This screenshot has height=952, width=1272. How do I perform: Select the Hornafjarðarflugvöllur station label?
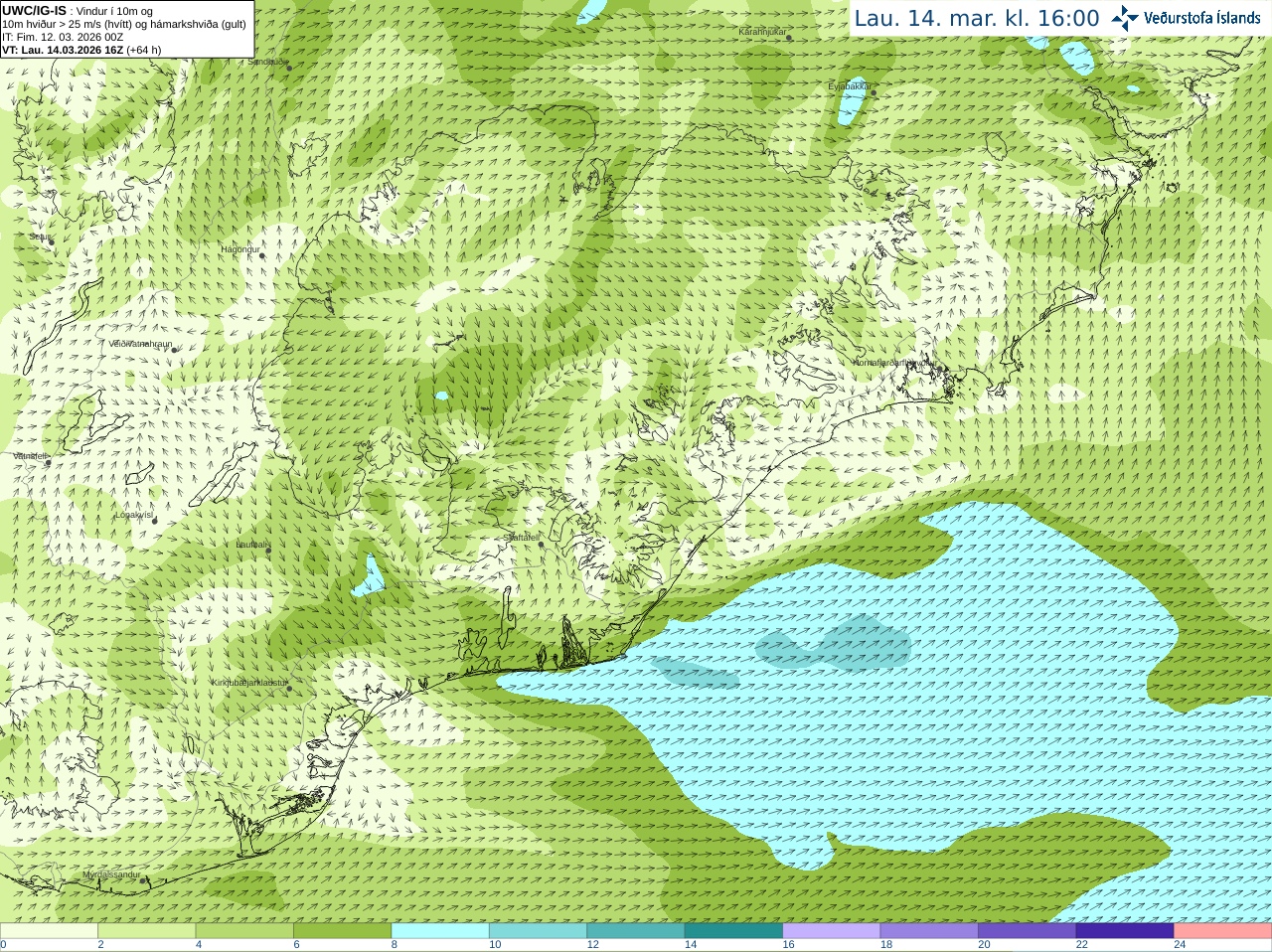894,363
